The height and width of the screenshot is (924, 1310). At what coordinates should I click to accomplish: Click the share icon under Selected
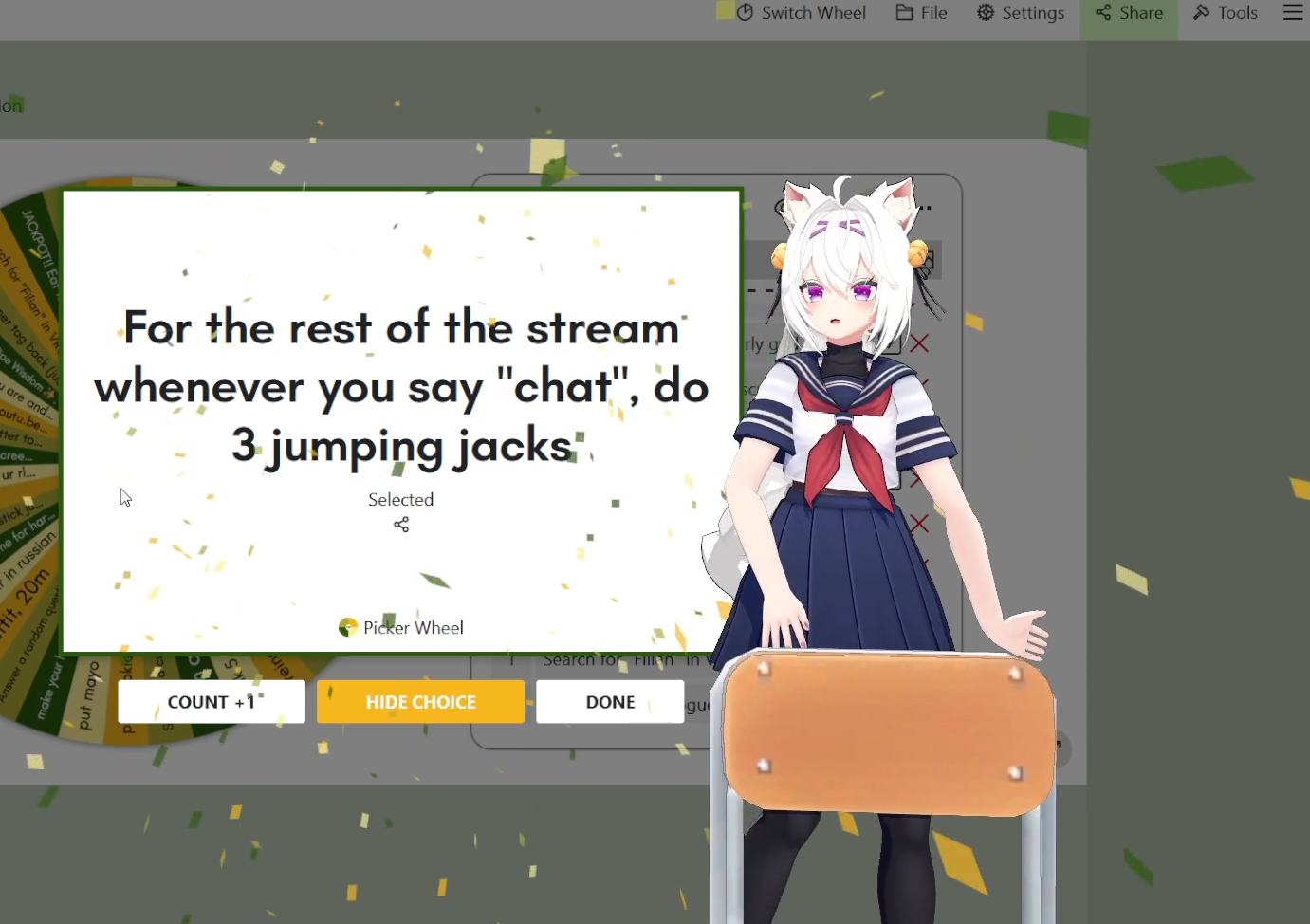[401, 525]
